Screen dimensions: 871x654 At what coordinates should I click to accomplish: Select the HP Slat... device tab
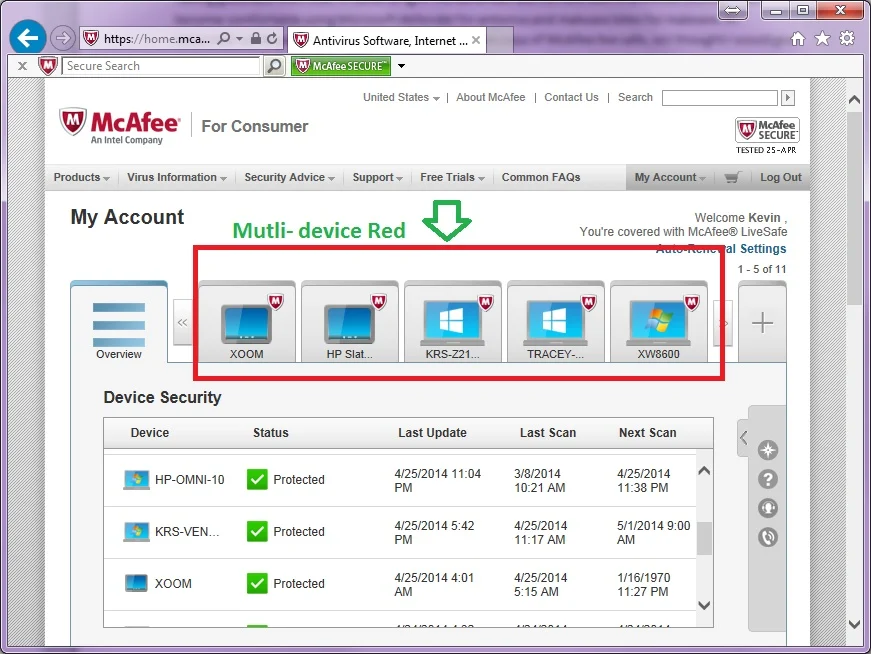coord(349,322)
